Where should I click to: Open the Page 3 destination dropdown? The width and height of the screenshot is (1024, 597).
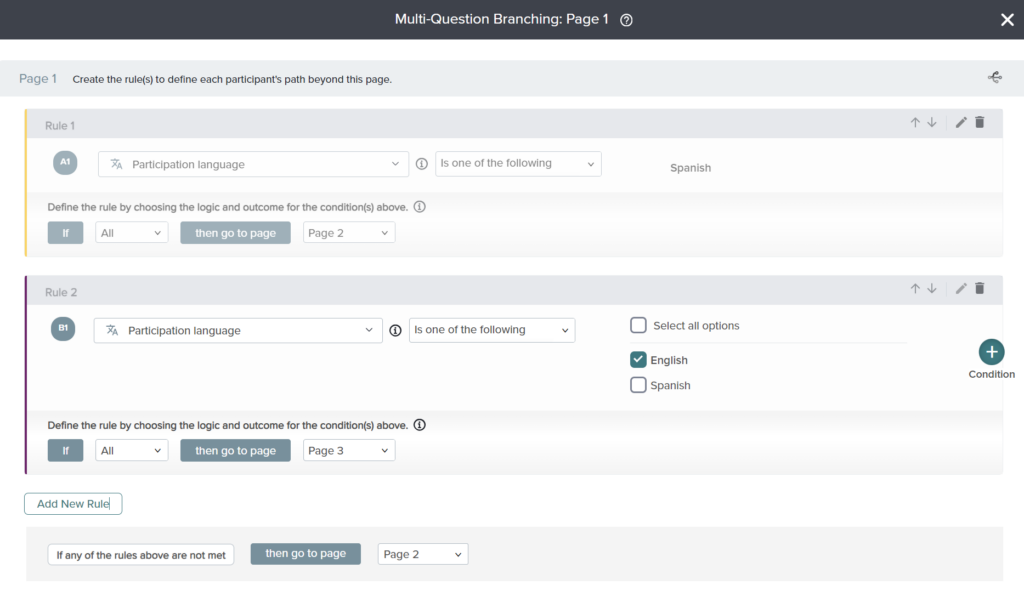click(348, 450)
